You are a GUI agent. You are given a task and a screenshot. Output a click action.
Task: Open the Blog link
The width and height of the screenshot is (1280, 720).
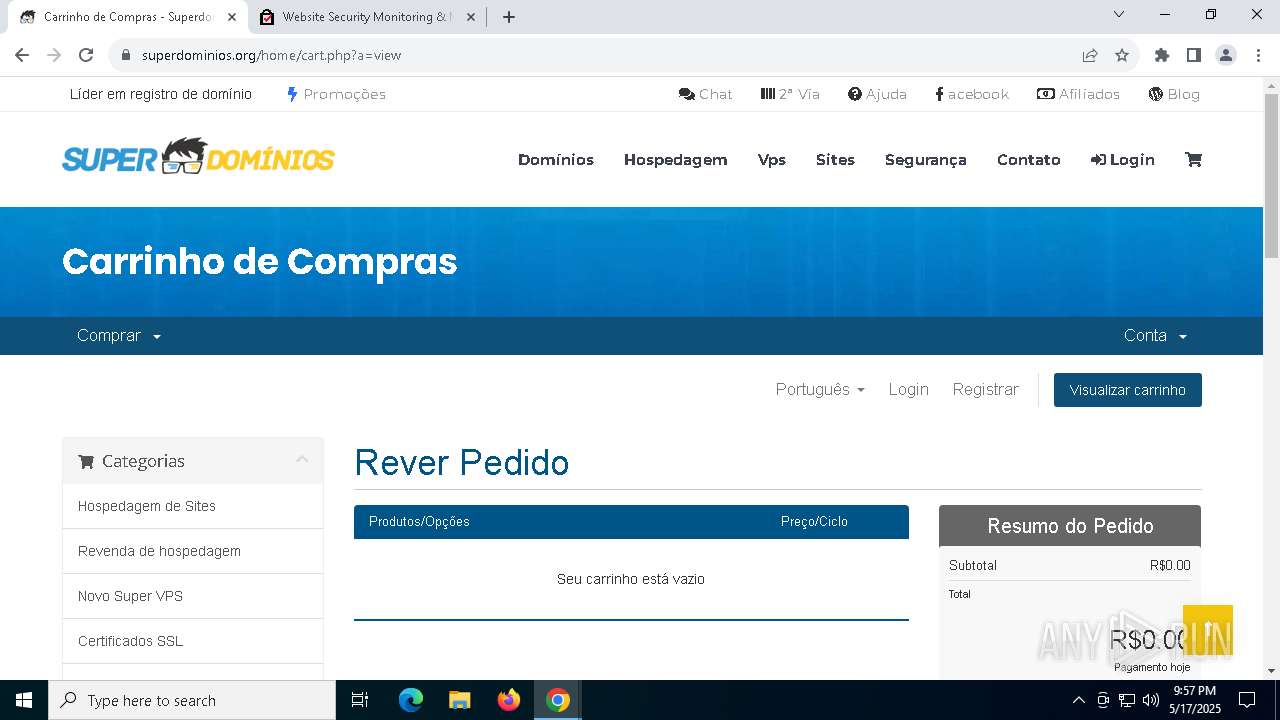point(1174,94)
